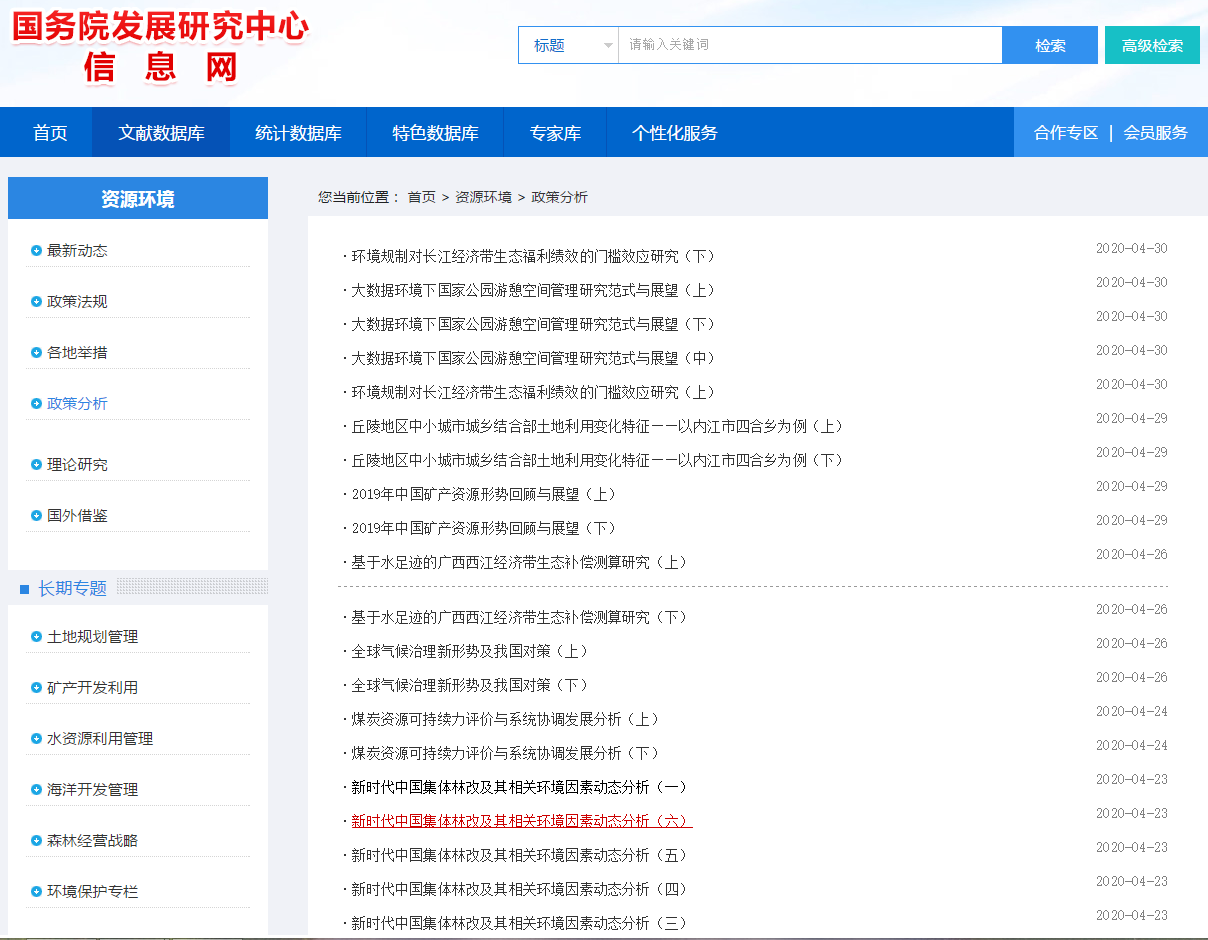Click the arrow icon beside 政策法规
The width and height of the screenshot is (1208, 940).
click(36, 302)
